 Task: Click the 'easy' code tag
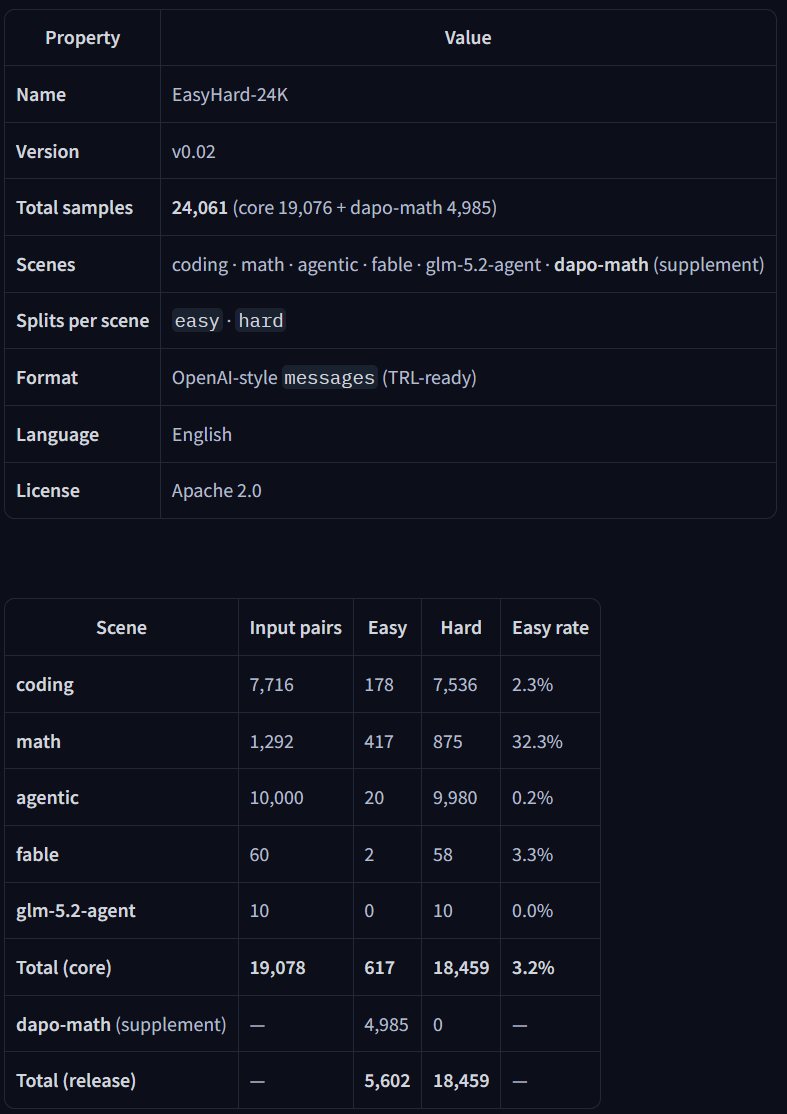click(x=197, y=321)
